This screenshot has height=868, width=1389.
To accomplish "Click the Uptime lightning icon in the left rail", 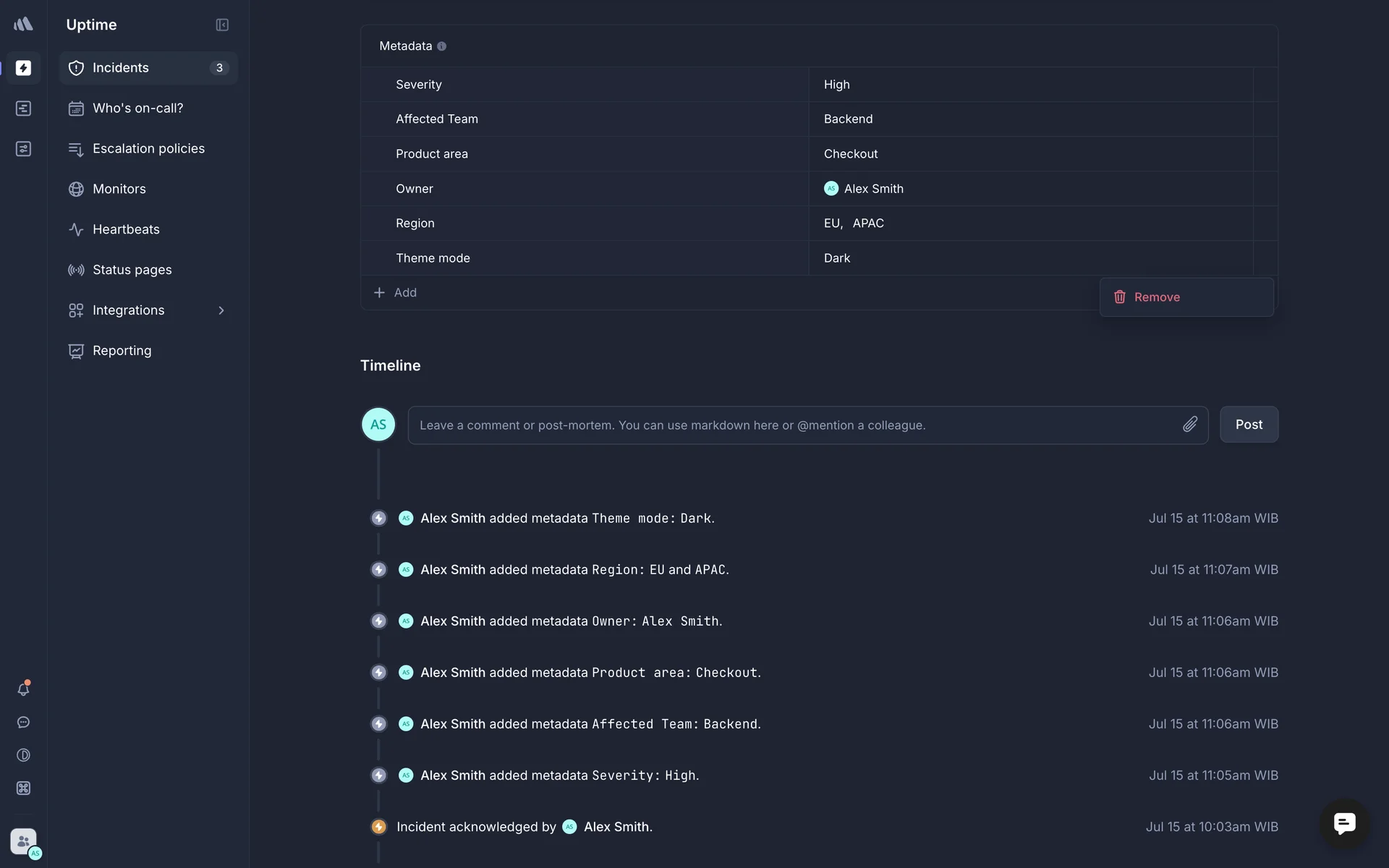I will pyautogui.click(x=23, y=68).
